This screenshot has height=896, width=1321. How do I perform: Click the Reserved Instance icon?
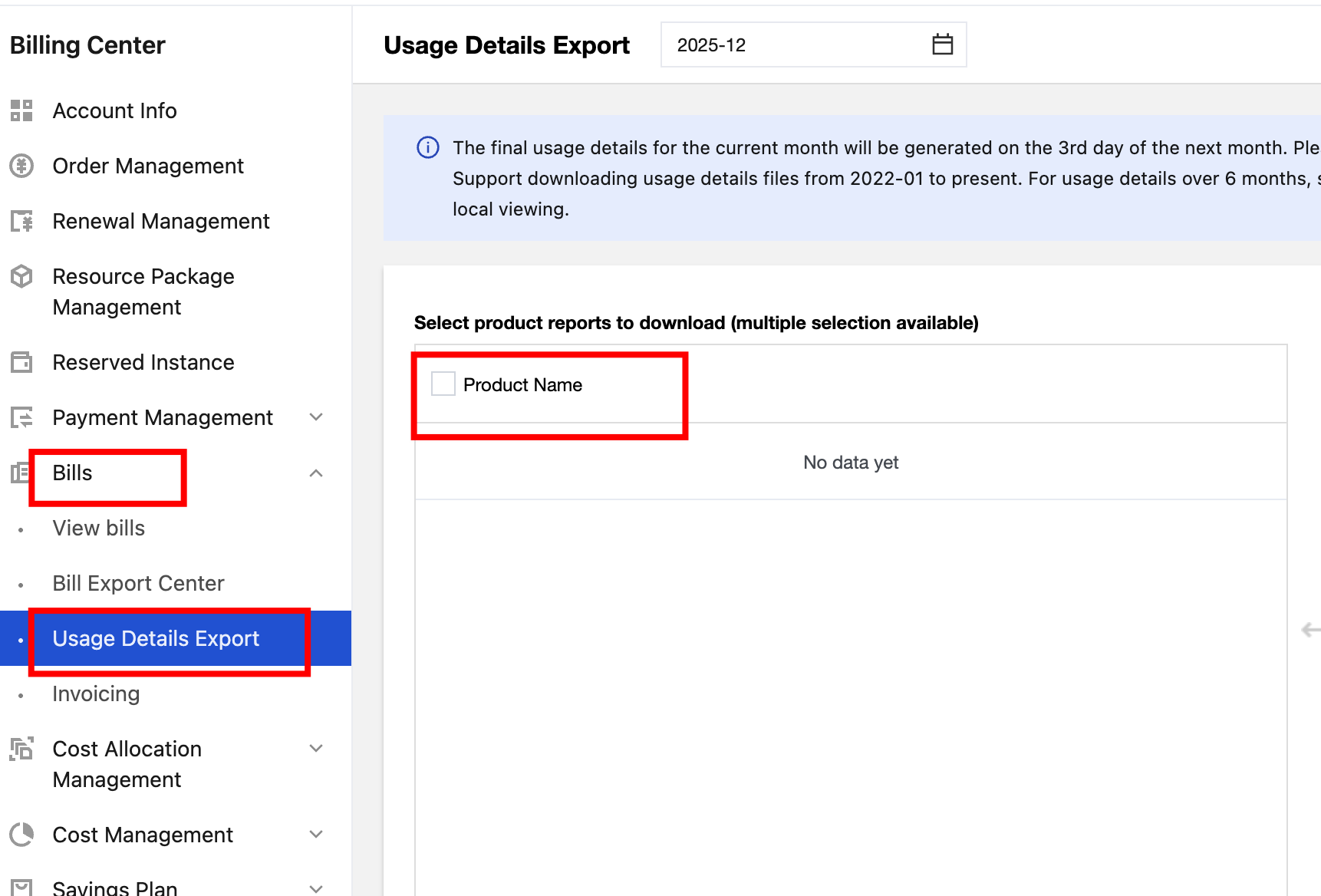(x=21, y=362)
